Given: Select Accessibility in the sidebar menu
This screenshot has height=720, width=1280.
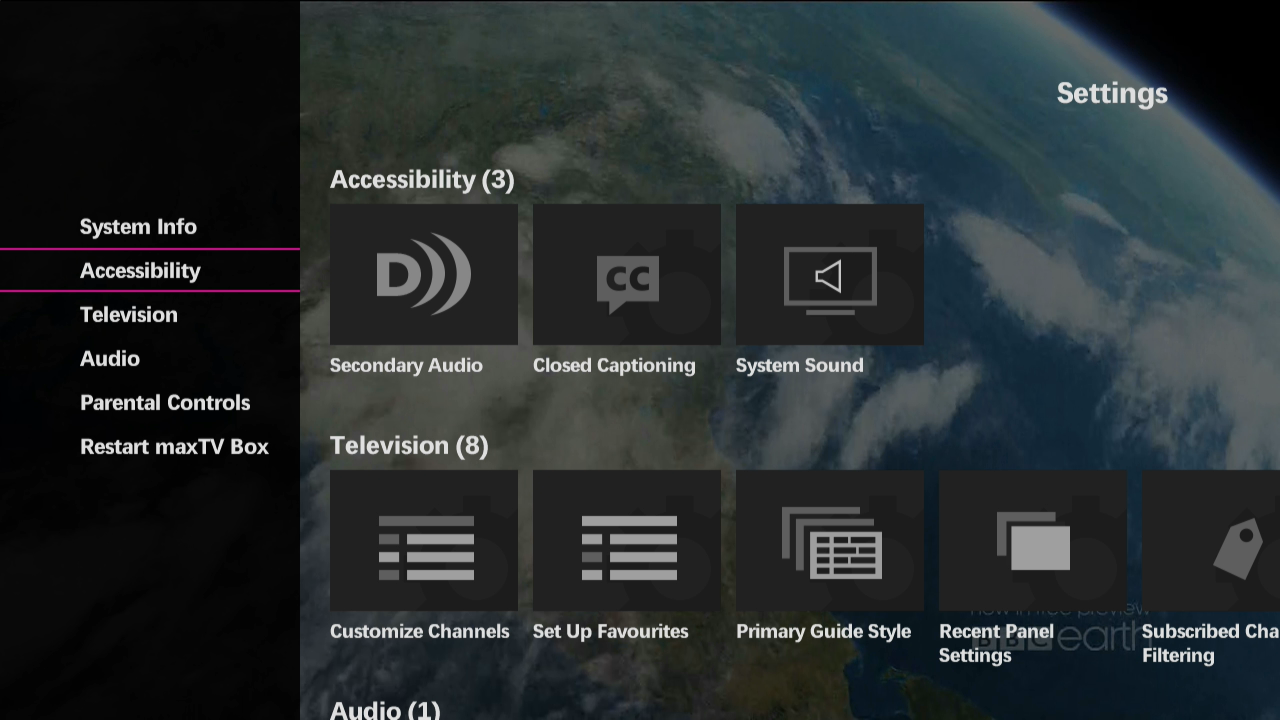Looking at the screenshot, I should pyautogui.click(x=150, y=271).
